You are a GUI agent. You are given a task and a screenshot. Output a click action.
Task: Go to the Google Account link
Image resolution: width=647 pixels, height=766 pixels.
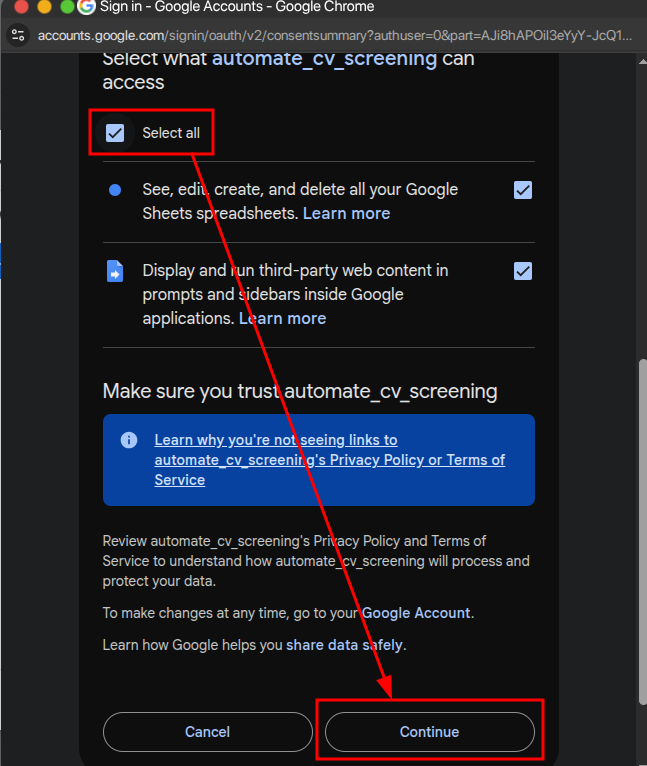(x=416, y=612)
